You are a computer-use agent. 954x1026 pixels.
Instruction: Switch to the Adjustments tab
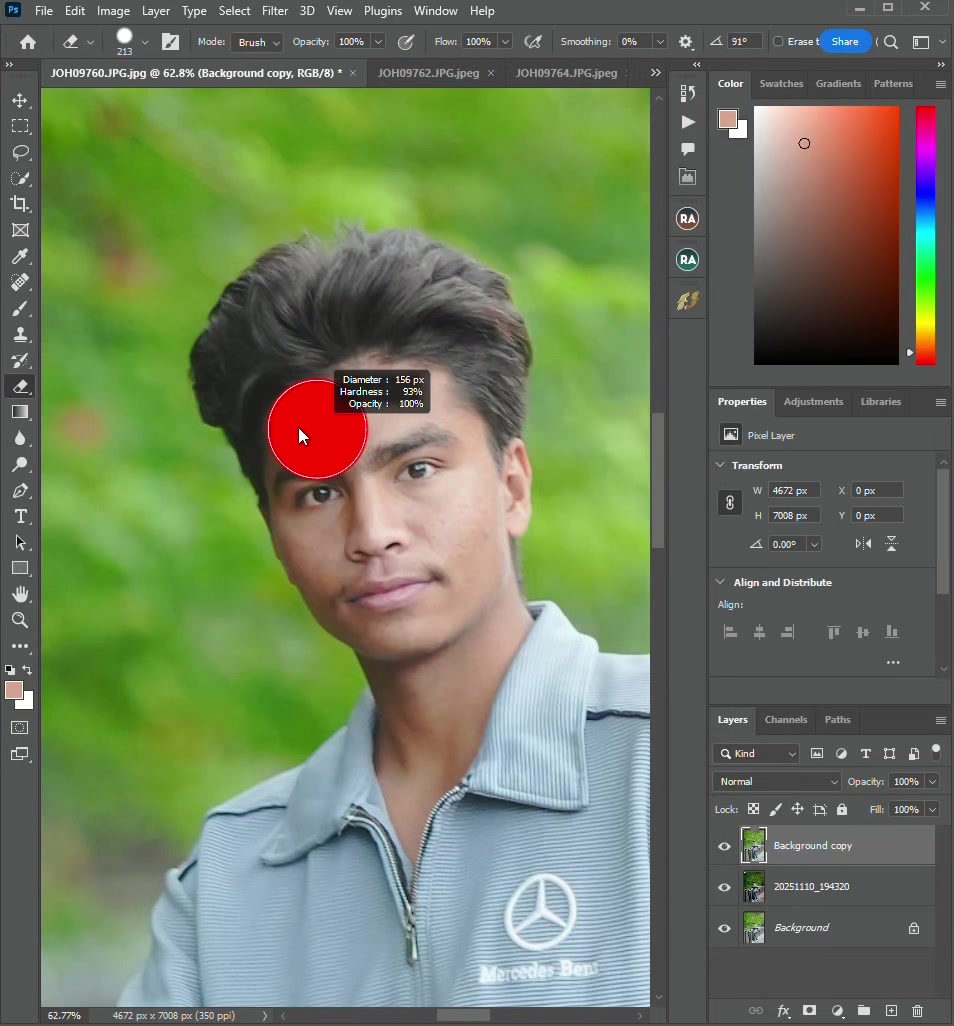click(813, 401)
